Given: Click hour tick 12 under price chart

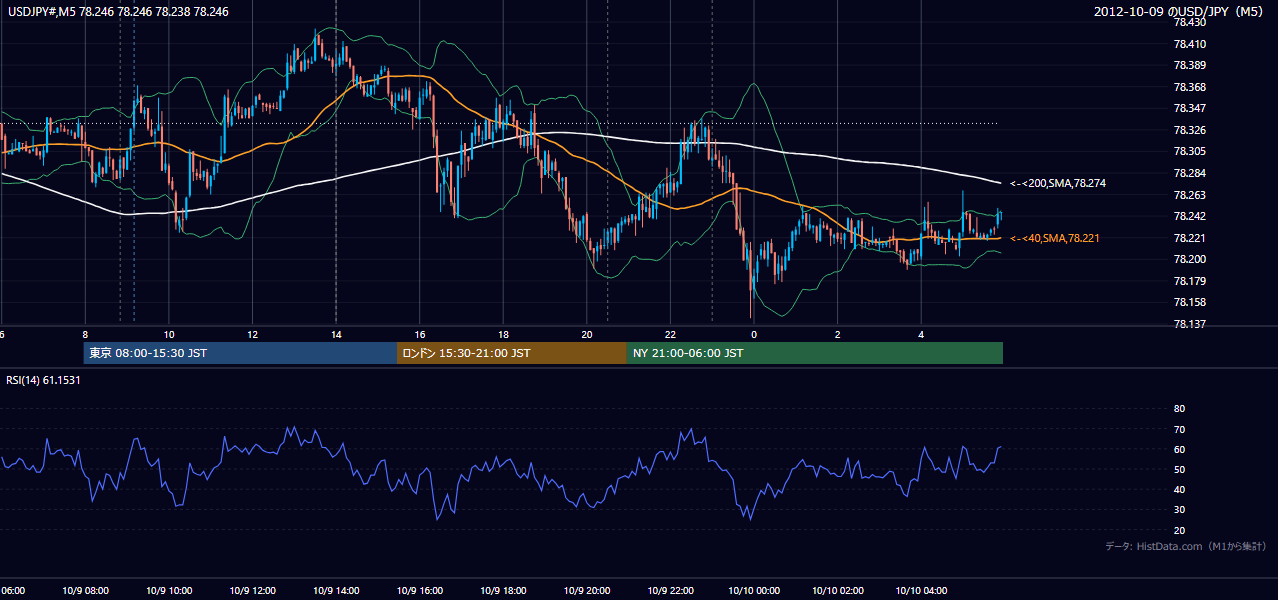Looking at the screenshot, I should point(252,335).
